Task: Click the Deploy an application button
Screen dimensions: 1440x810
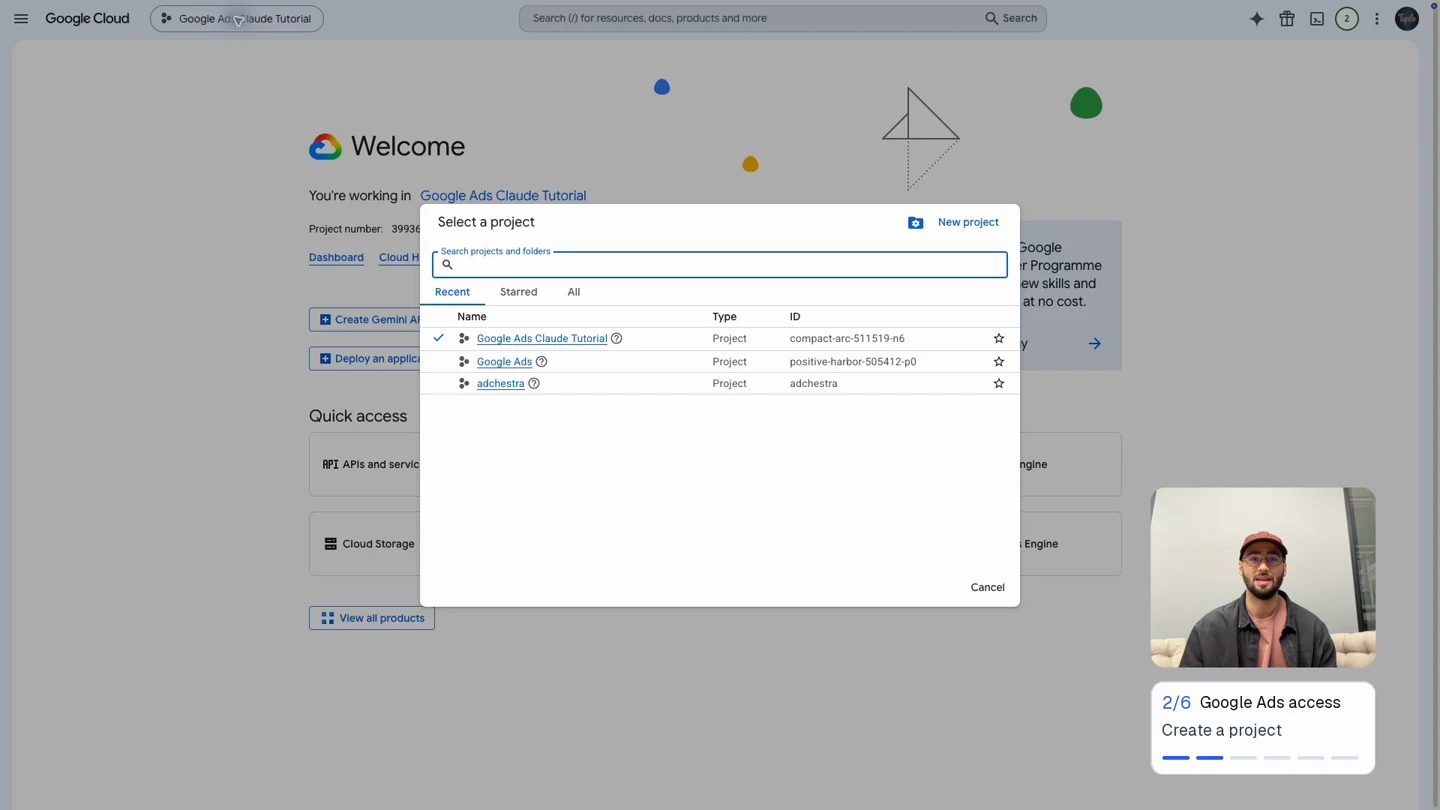Action: click(x=365, y=358)
